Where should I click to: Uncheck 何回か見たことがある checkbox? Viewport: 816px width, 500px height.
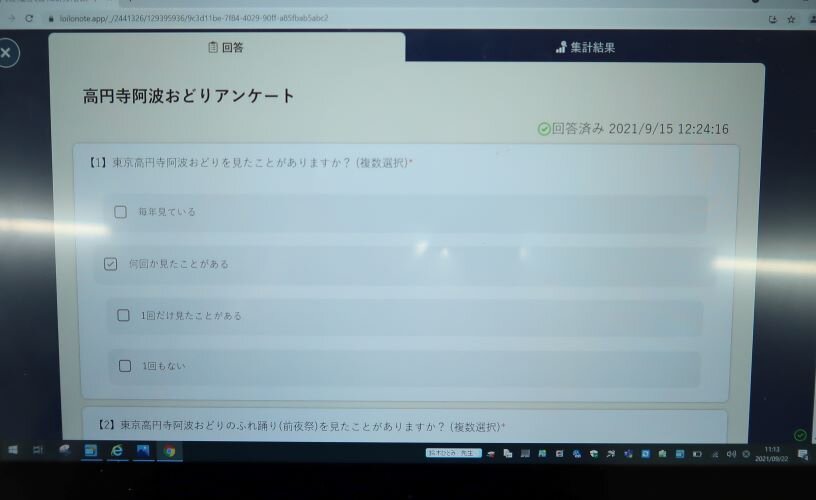111,264
